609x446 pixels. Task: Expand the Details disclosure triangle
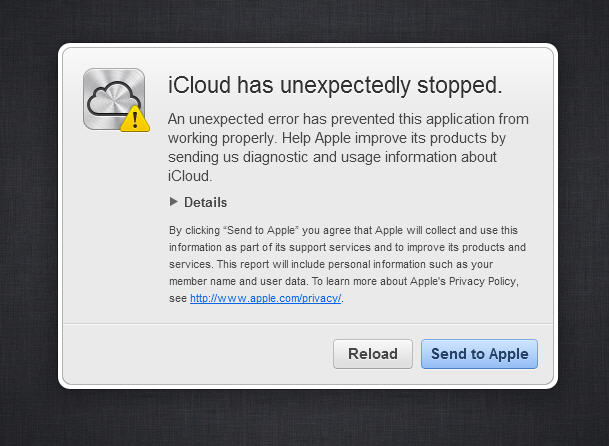tap(174, 201)
